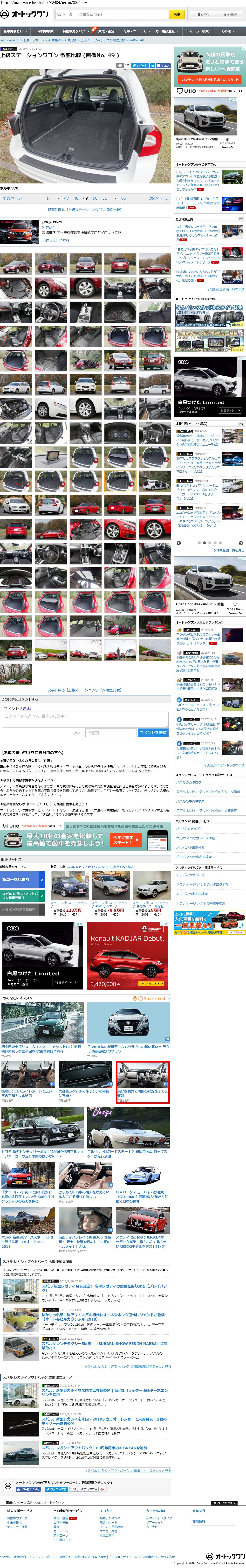
Task: Click ボルボ V70のカタログ情報 sidebar link
Action: coord(195,838)
